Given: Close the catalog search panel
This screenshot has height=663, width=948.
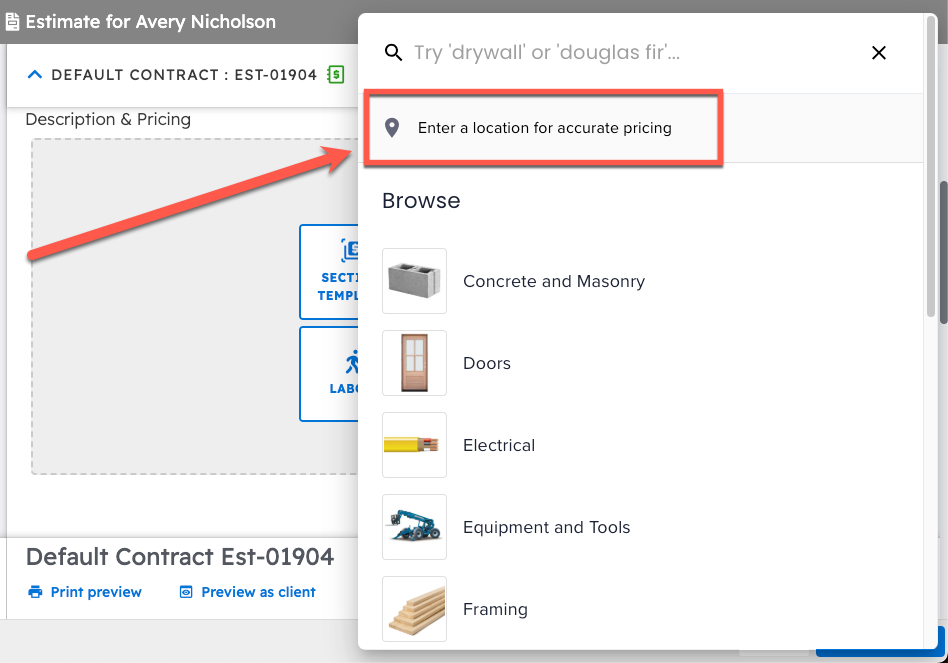Looking at the screenshot, I should [x=879, y=53].
